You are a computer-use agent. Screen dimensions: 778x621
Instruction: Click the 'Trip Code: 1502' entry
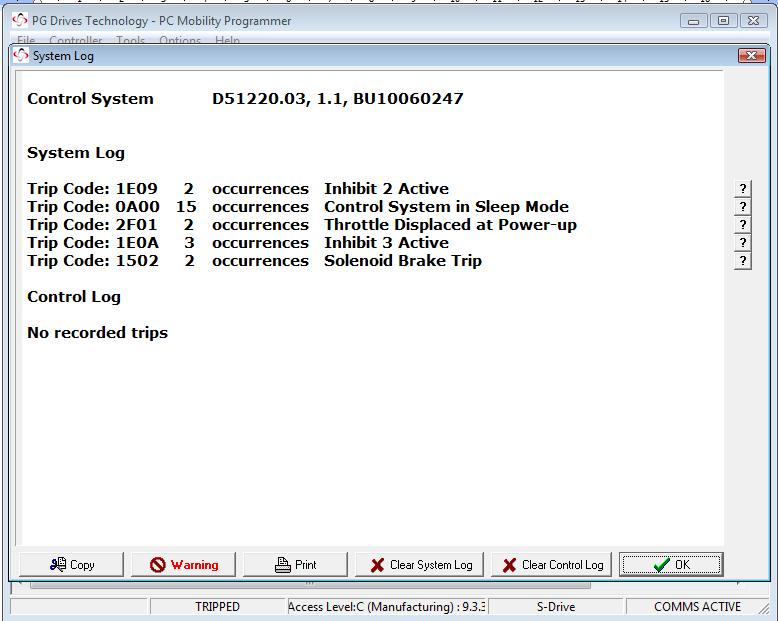[x=93, y=261]
